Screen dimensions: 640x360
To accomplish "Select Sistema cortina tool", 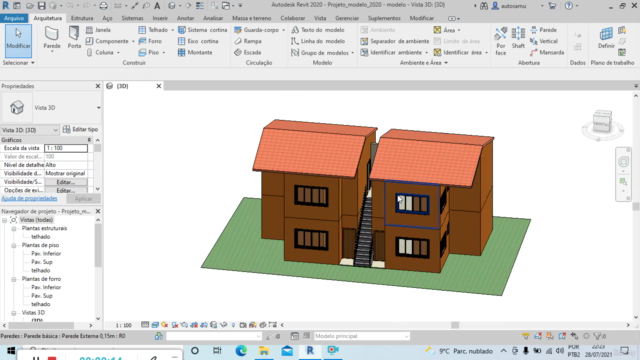I will 203,30.
